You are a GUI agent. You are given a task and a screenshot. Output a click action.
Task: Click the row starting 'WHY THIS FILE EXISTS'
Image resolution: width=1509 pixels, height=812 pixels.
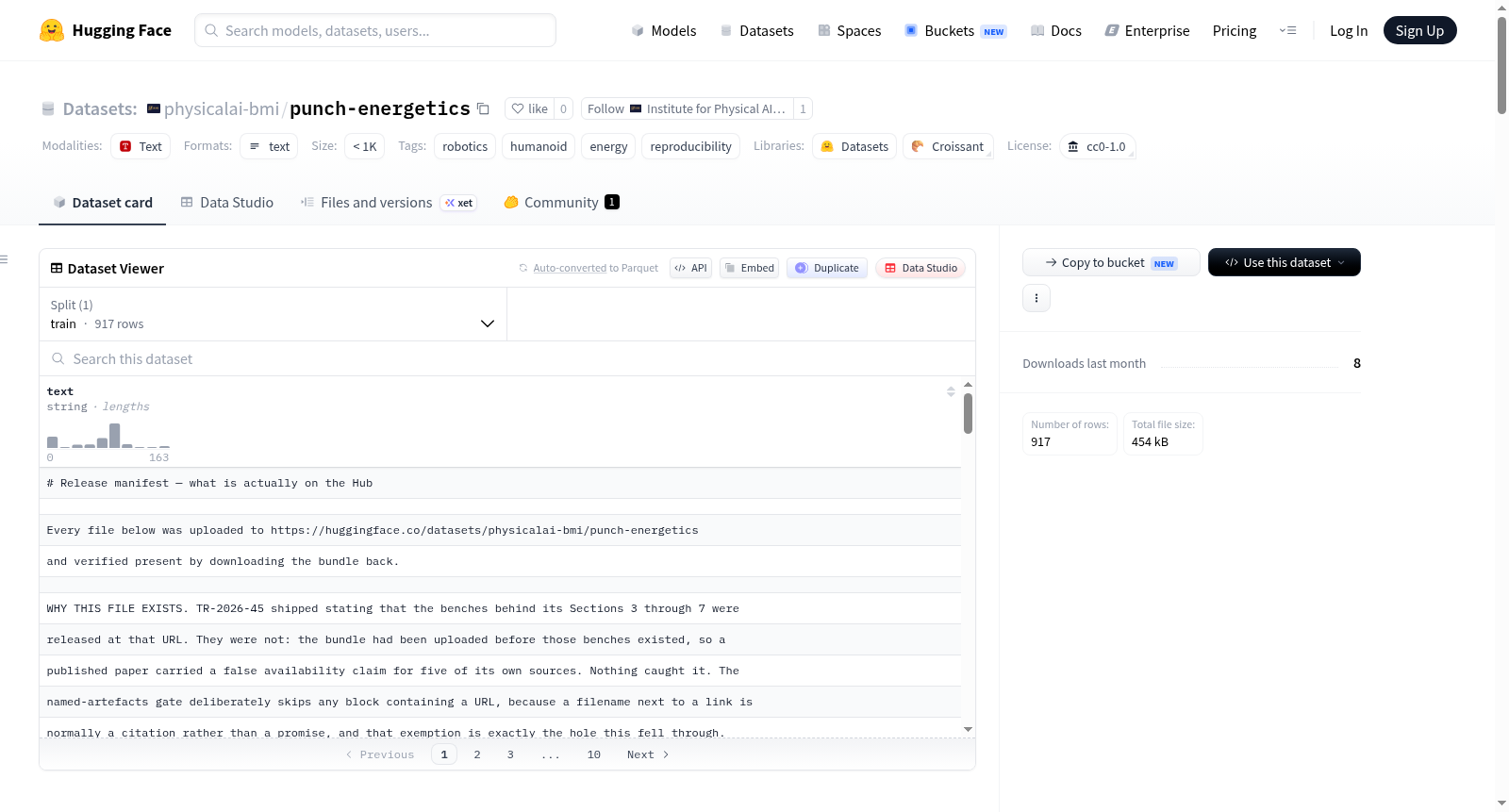(501, 608)
